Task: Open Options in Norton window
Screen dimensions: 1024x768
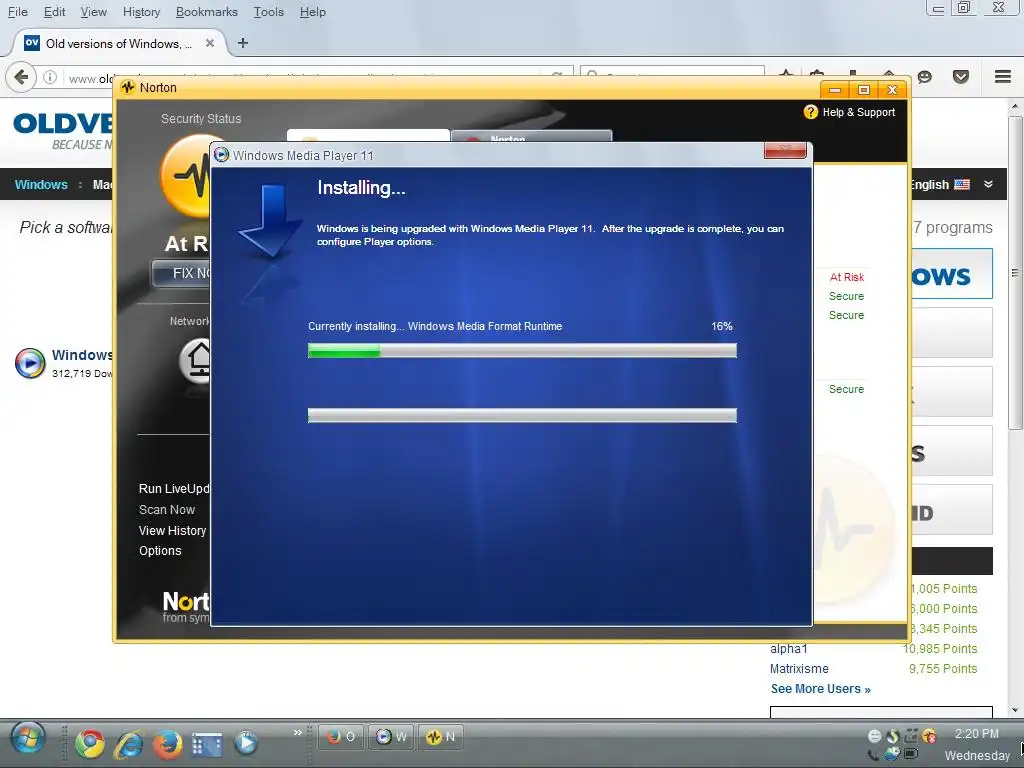Action: point(160,551)
